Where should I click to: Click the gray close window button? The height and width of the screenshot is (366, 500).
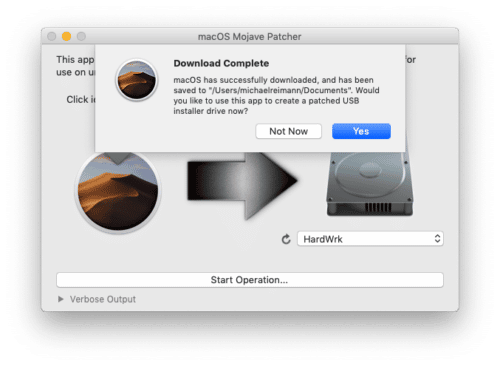(52, 36)
